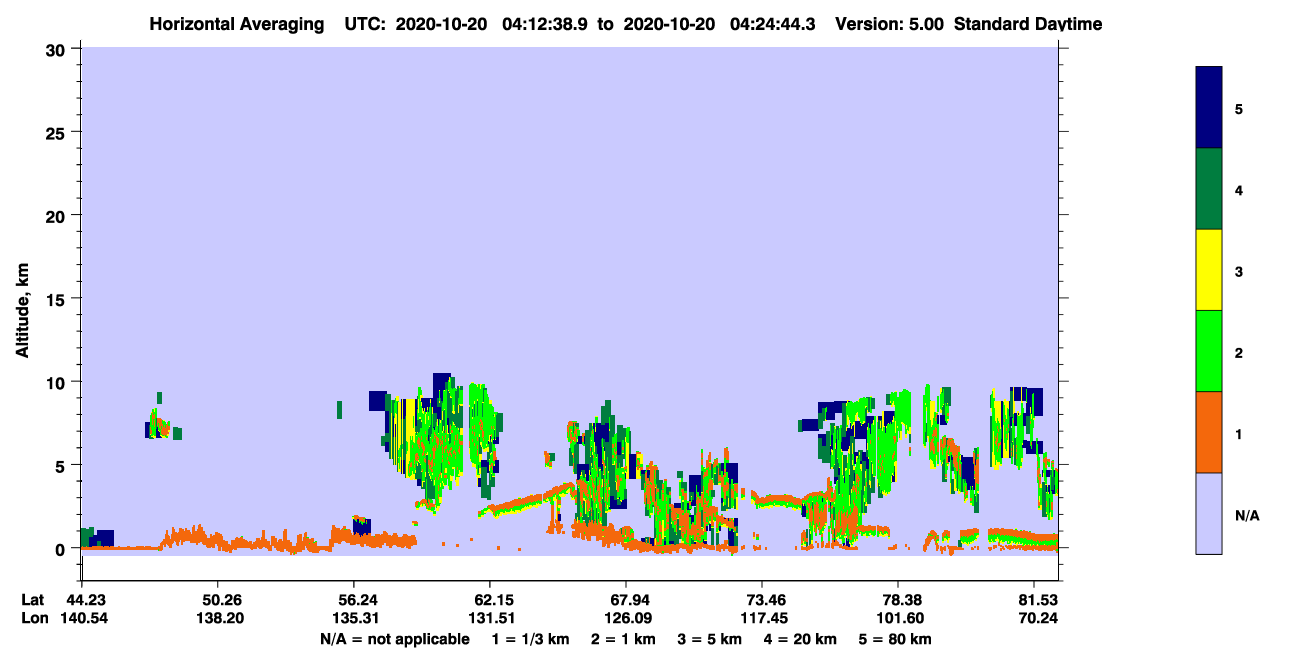Click the colorbar label 2
Image resolution: width=1300 pixels, height=667 pixels.
coord(1239,352)
